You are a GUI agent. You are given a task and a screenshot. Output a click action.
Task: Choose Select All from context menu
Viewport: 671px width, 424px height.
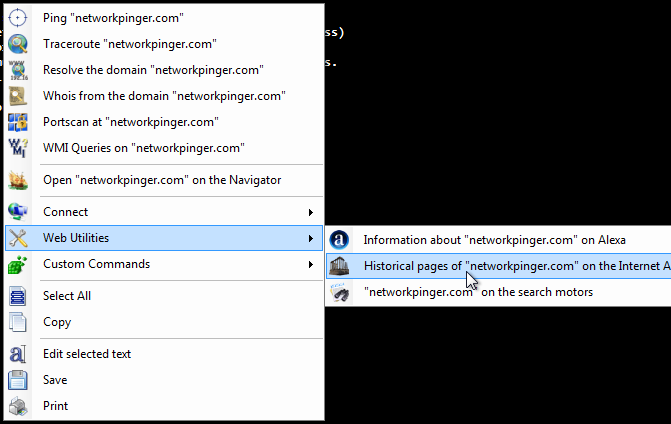click(x=164, y=296)
